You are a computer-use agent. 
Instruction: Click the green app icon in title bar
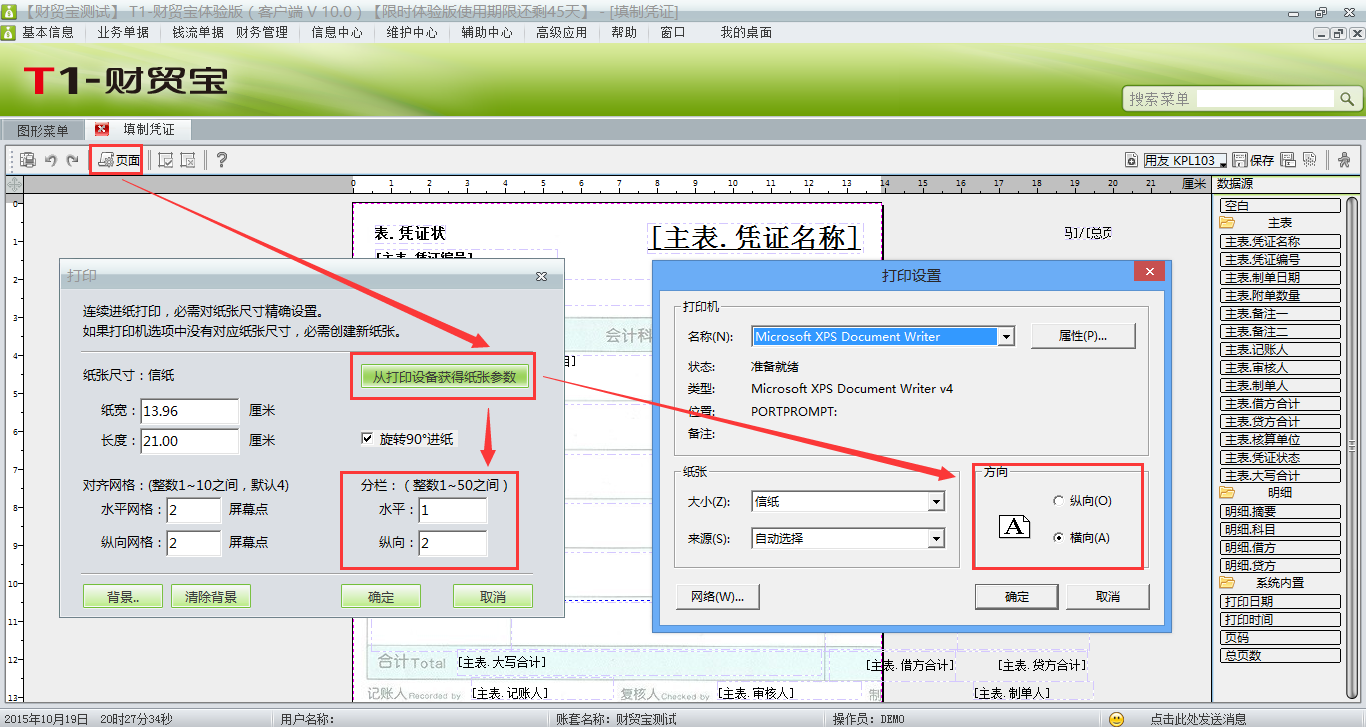tap(7, 12)
